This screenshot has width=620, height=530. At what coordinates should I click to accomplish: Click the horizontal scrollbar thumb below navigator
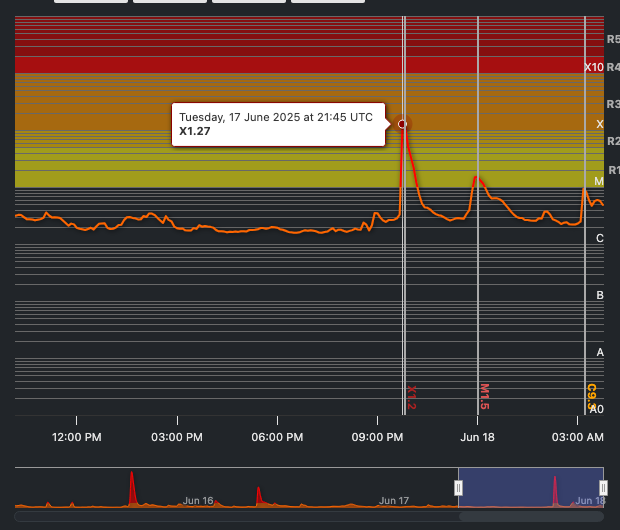530,516
